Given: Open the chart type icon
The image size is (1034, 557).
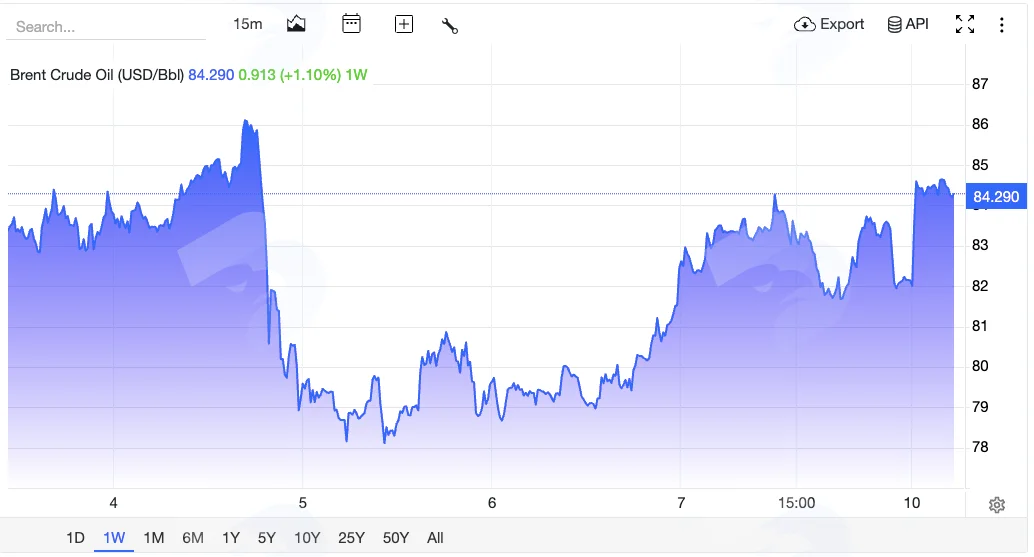Looking at the screenshot, I should click(x=296, y=24).
